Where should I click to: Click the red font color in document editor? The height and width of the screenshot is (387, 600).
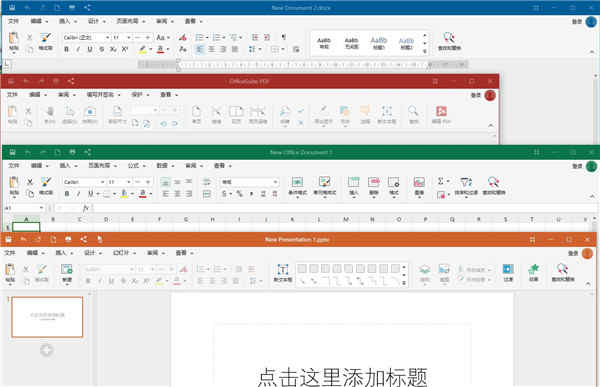[161, 49]
